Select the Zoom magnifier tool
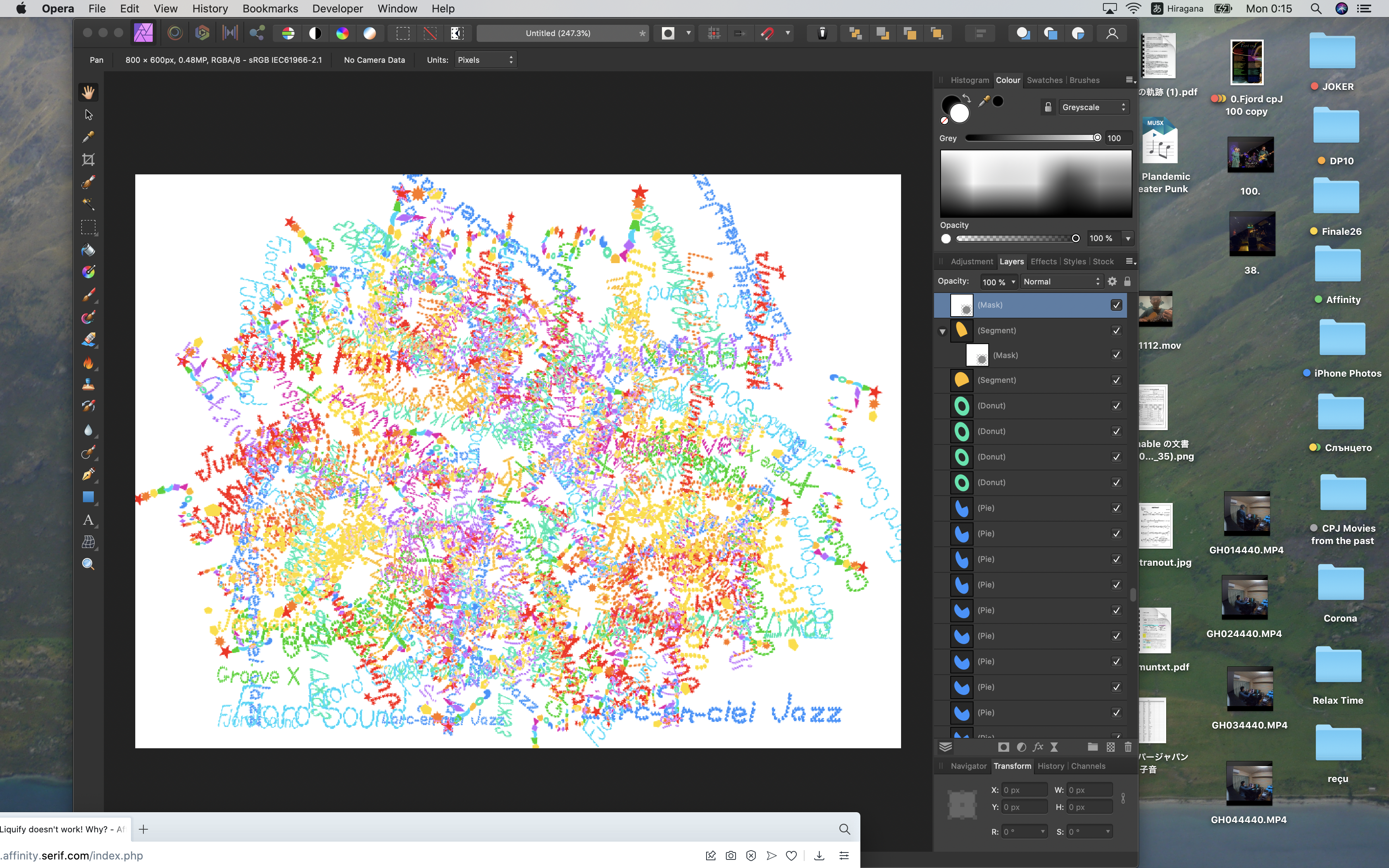Screen dimensions: 1389x868 pyautogui.click(x=88, y=564)
